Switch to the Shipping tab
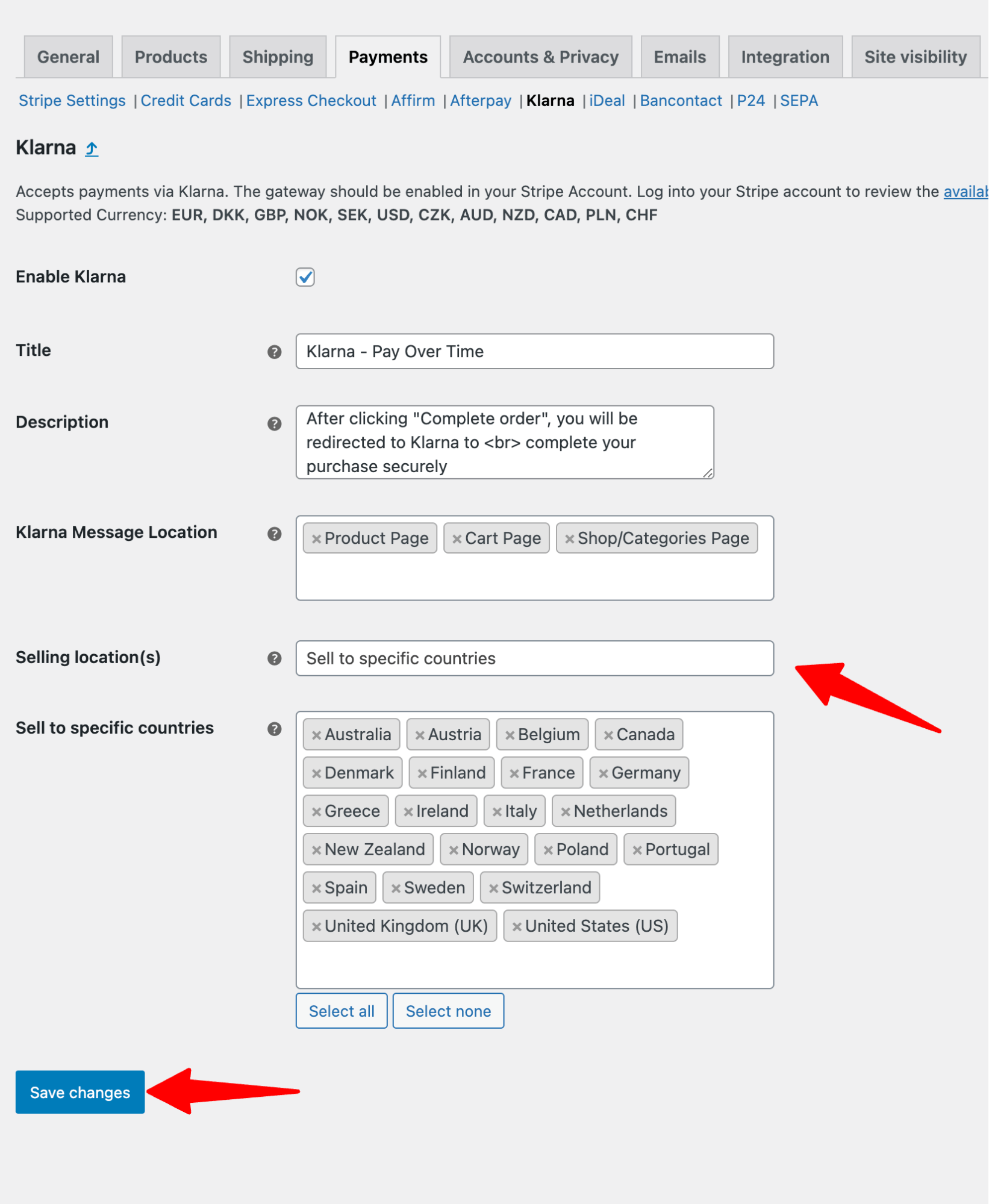Viewport: 989px width, 1204px height. tap(278, 57)
